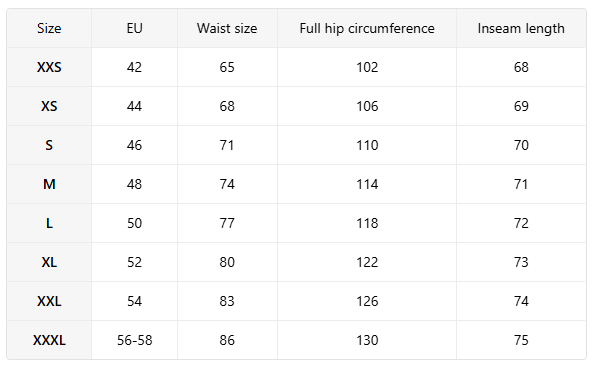Click the Full hip circumference header
The image size is (593, 365).
click(x=367, y=28)
